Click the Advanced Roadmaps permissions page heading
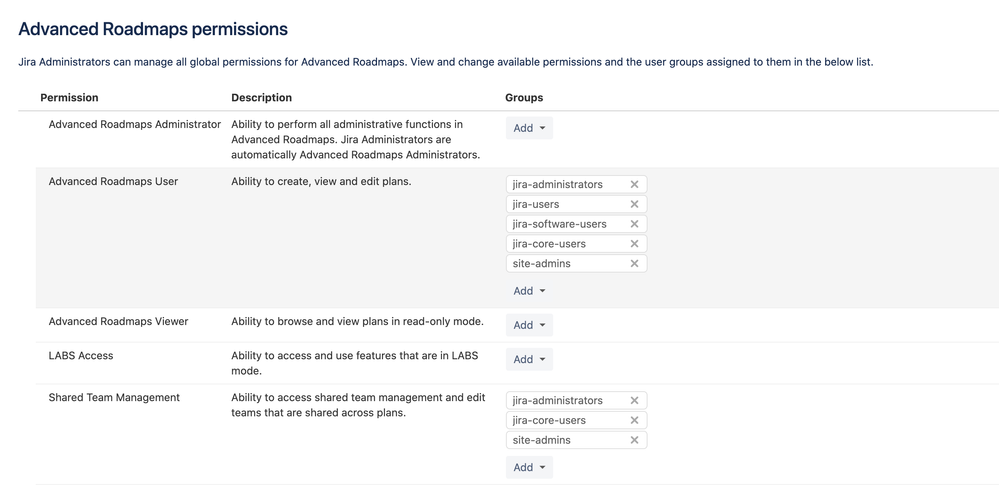 coord(153,30)
